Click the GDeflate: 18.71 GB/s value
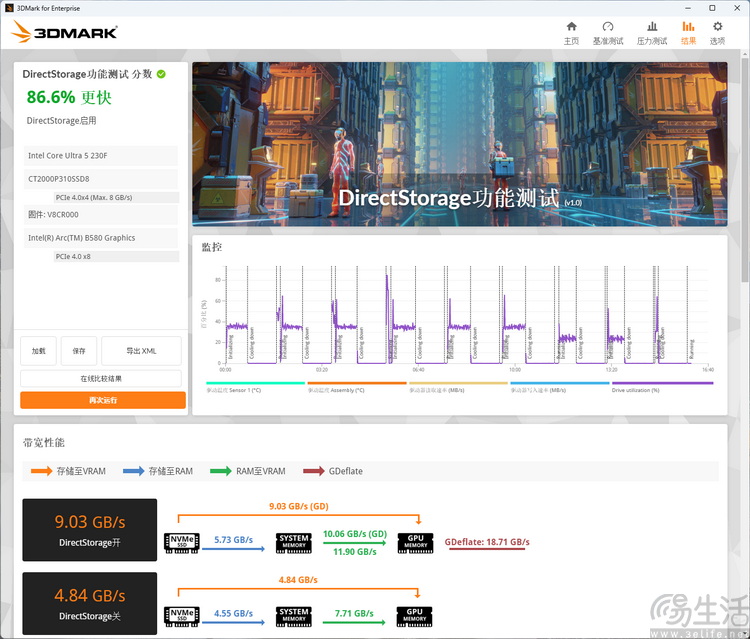Screen dimensions: 750x639 point(487,542)
